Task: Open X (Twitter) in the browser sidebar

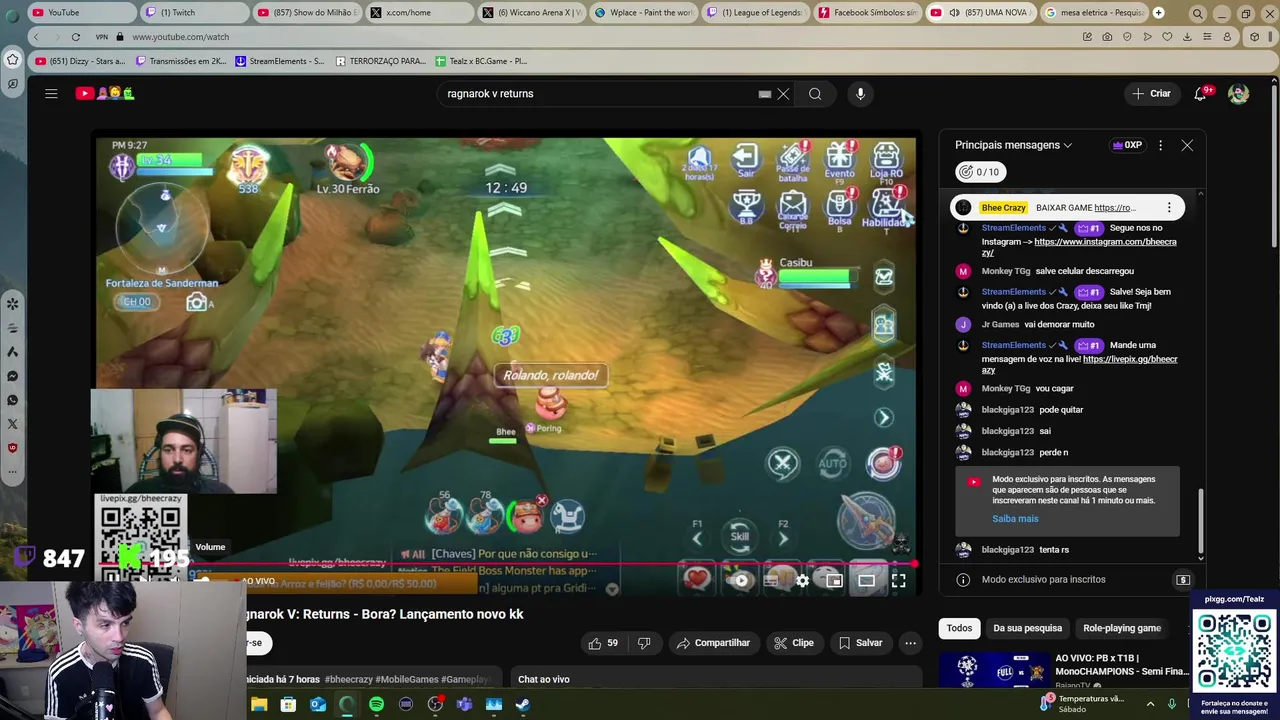Action: pos(12,424)
